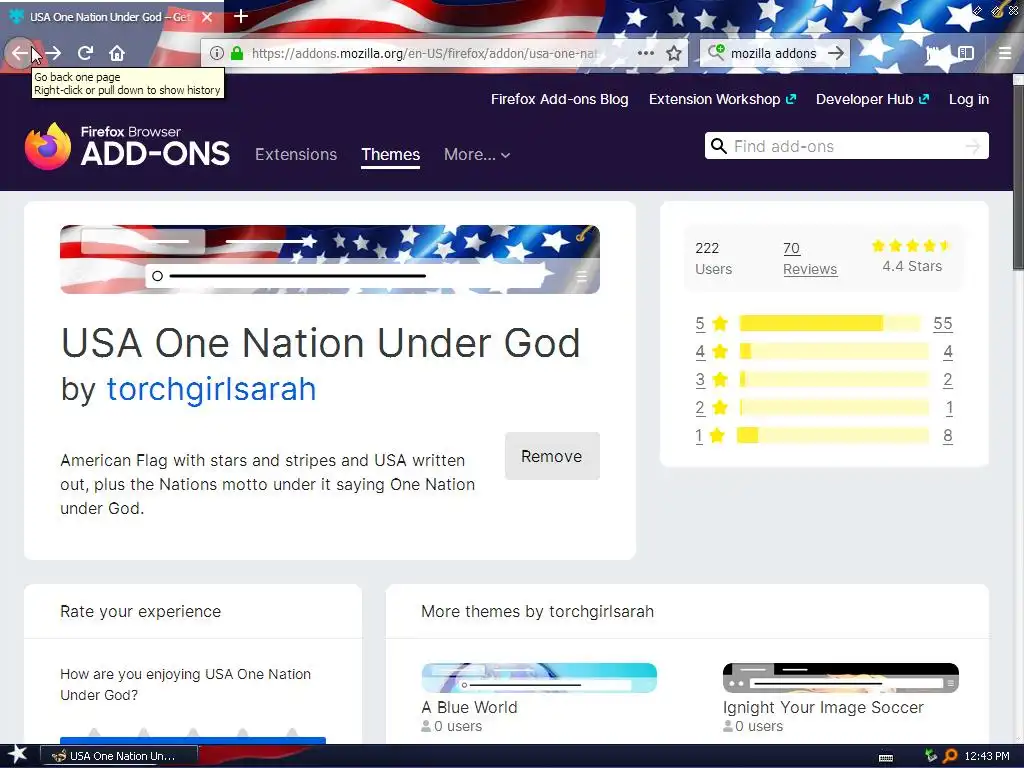Reload the current page

[85, 53]
